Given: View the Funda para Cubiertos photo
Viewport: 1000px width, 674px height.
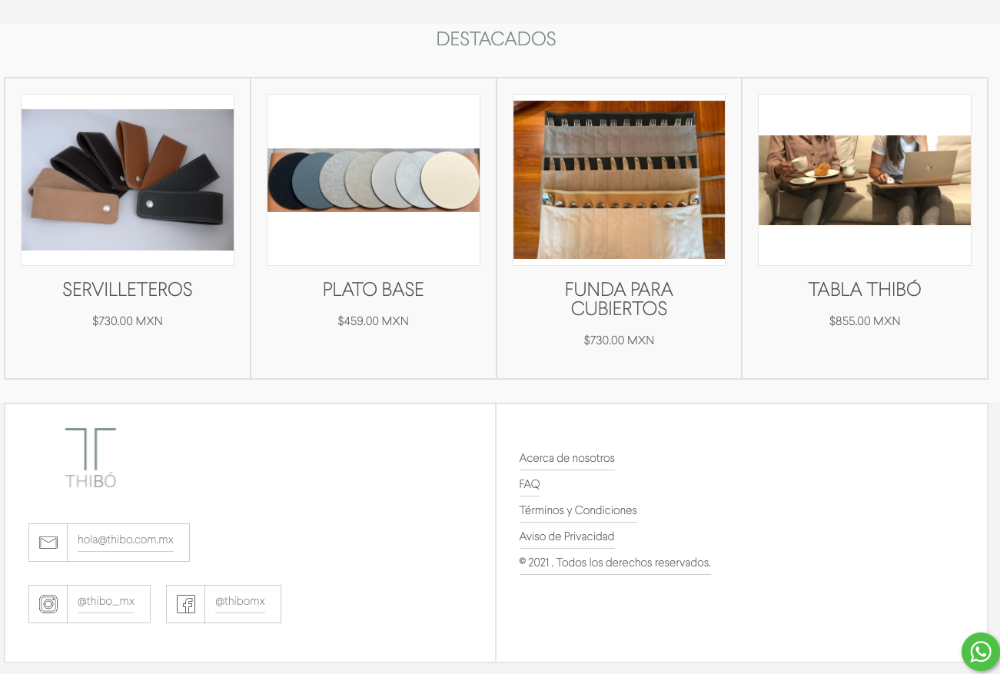Looking at the screenshot, I should tap(619, 180).
